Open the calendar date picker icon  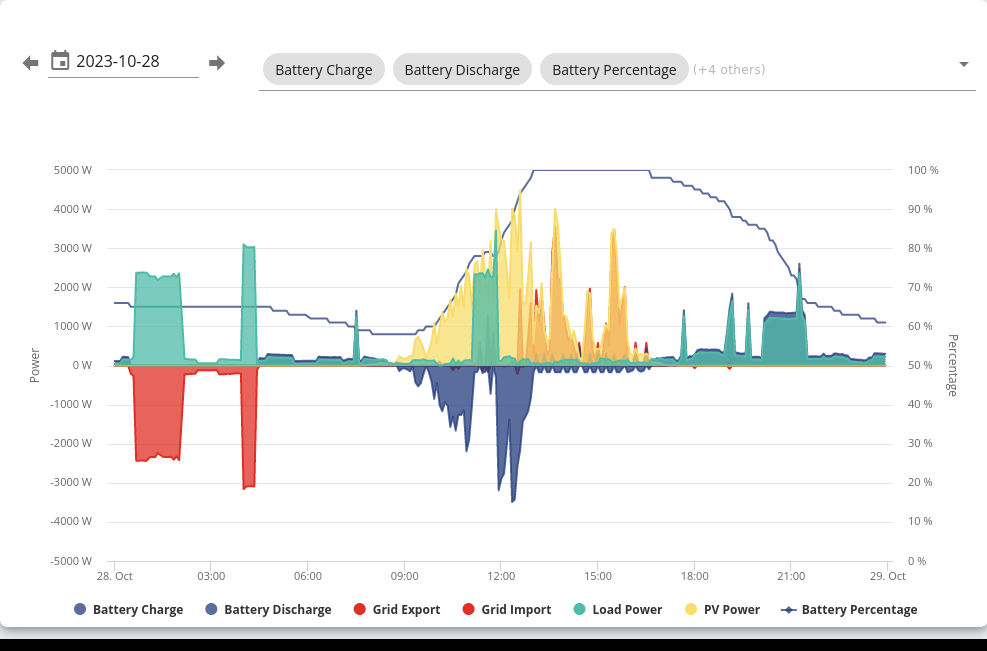(60, 61)
